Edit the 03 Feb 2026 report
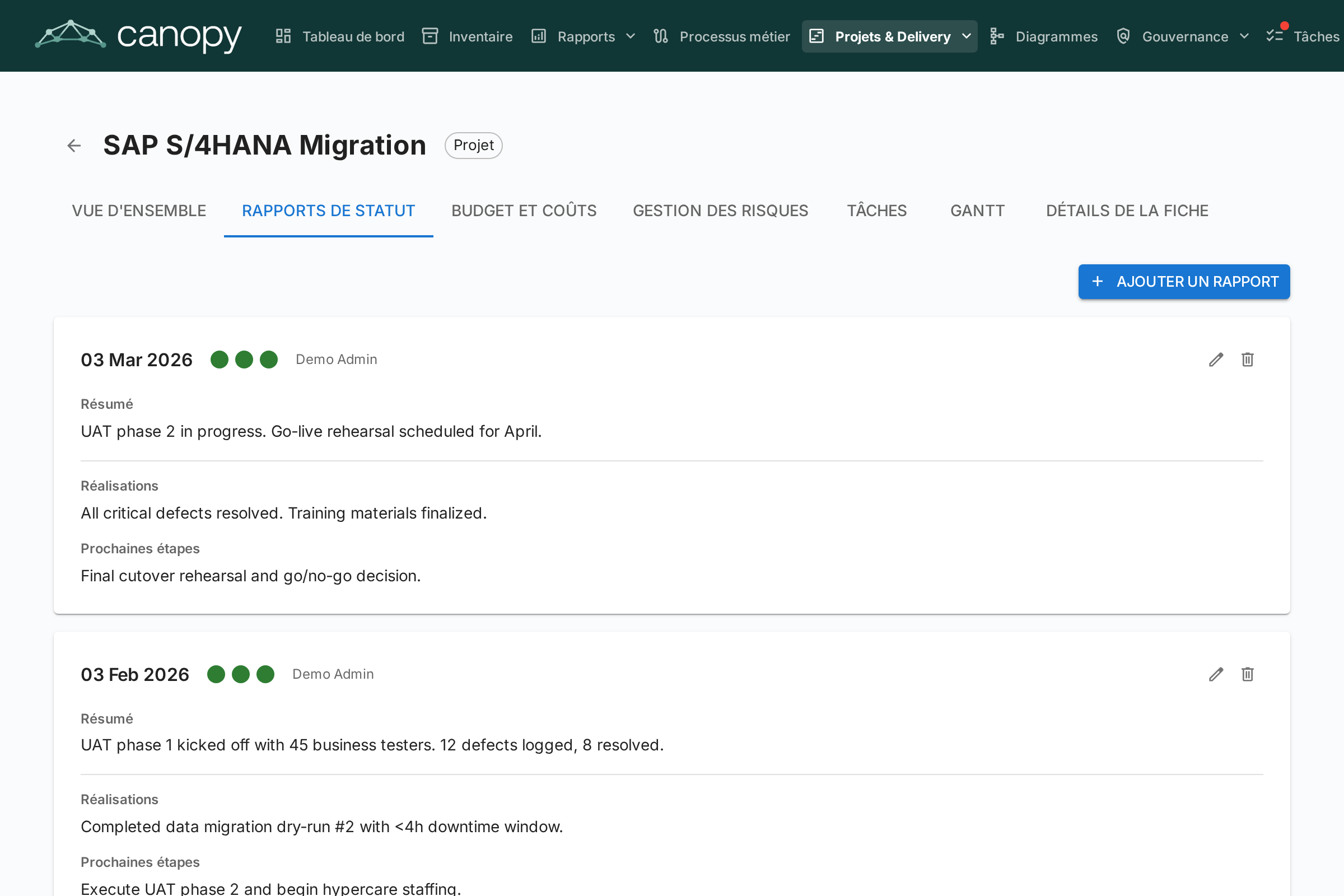The image size is (1344, 896). pyautogui.click(x=1216, y=674)
